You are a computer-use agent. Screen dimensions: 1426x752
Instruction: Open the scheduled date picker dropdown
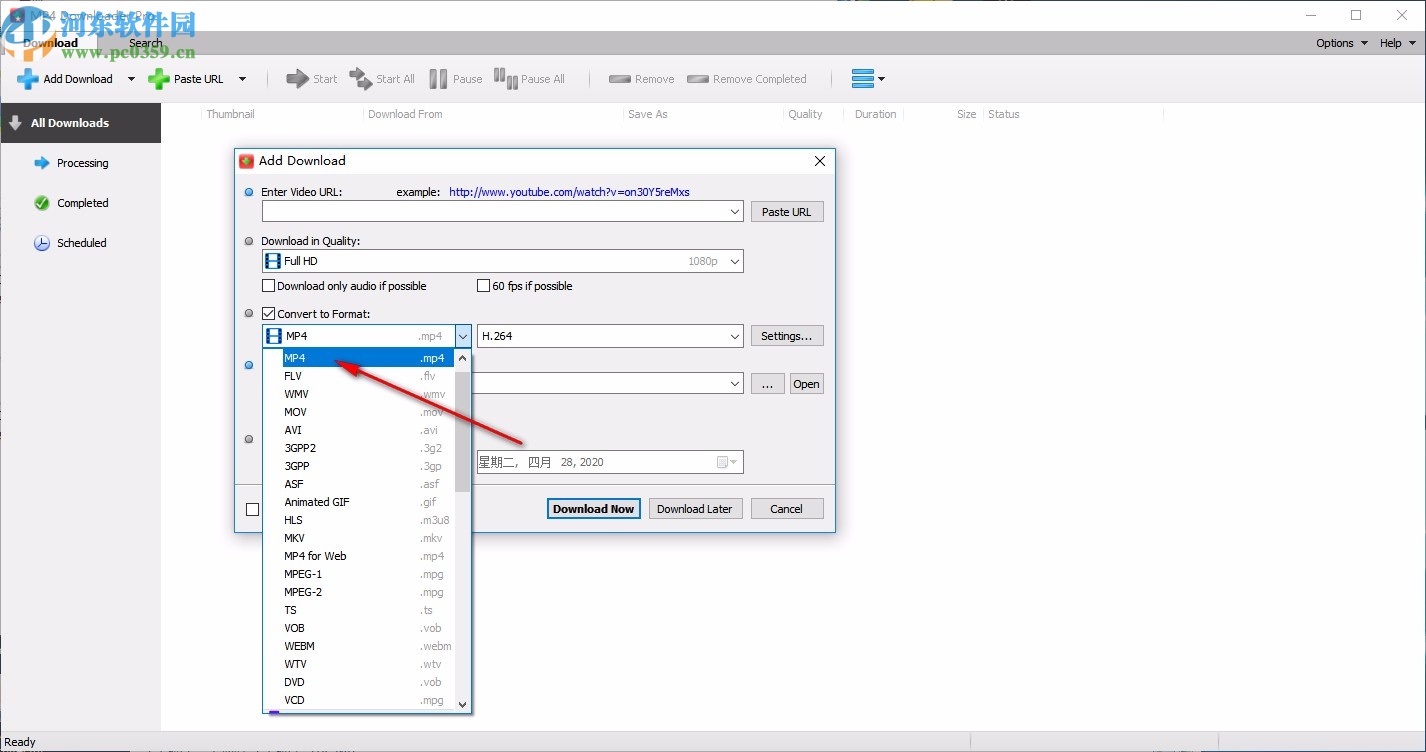pos(731,461)
